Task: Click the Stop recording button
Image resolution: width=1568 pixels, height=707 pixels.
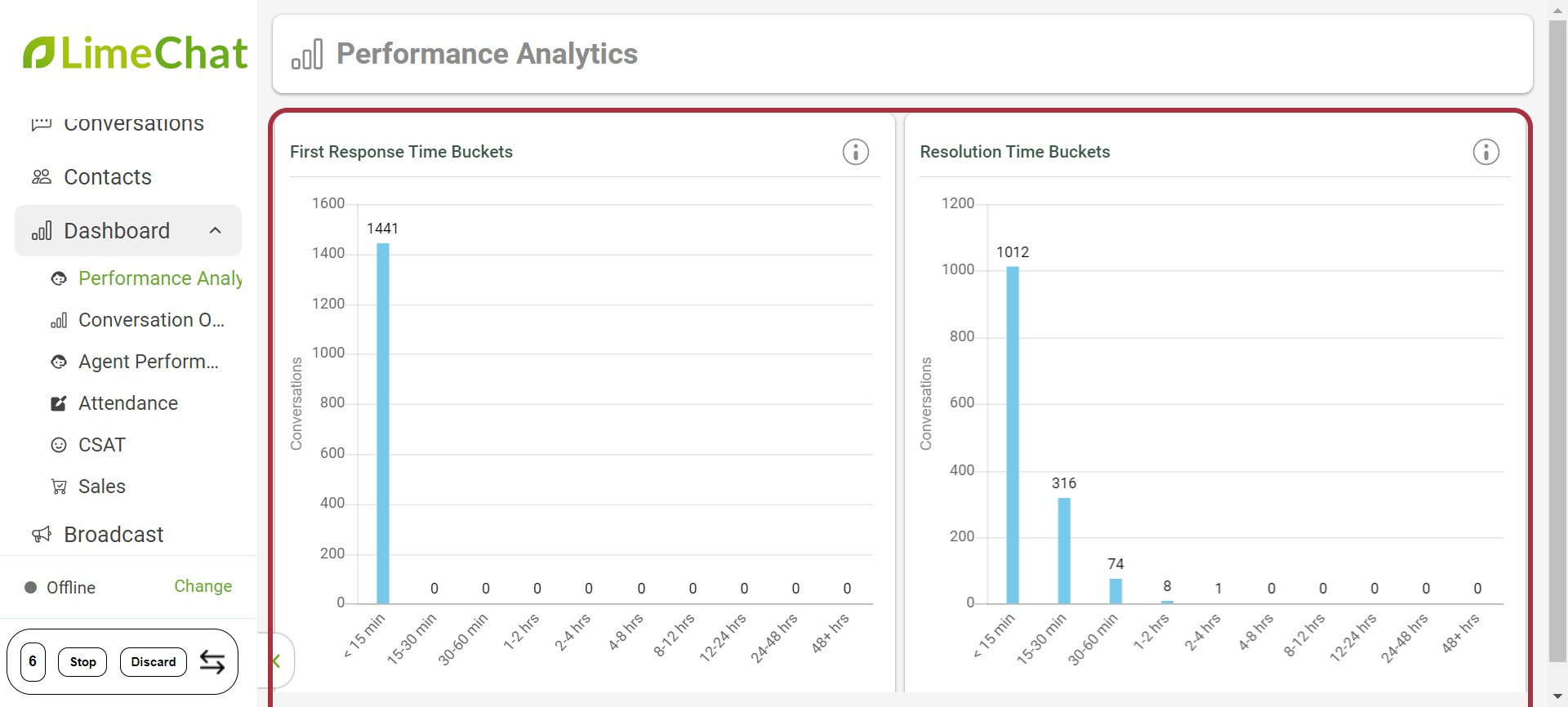Action: (83, 662)
